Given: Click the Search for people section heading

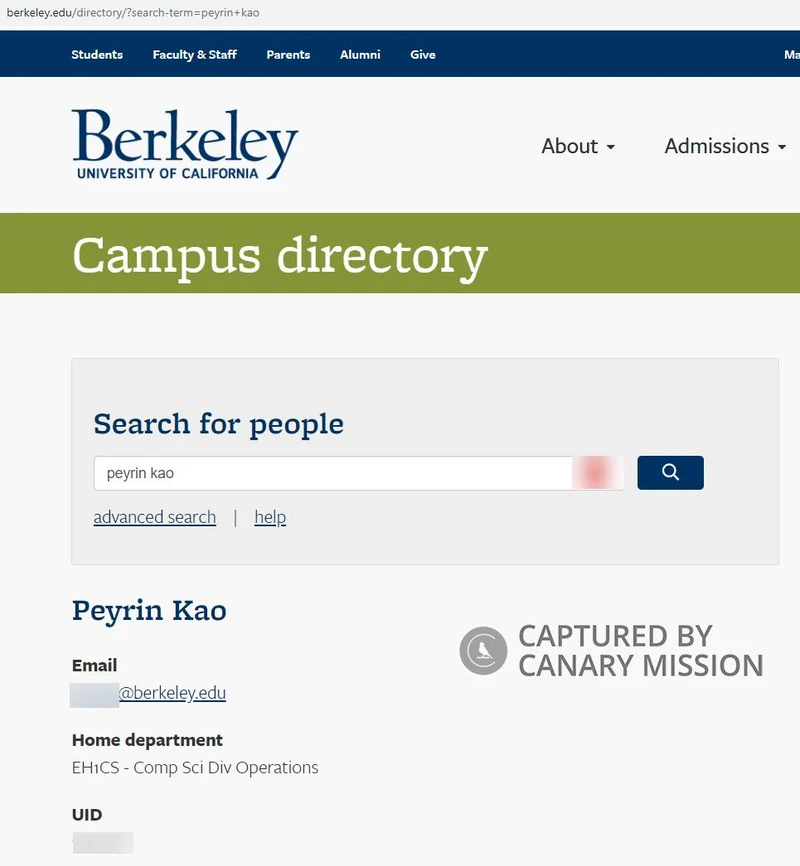Looking at the screenshot, I should (218, 424).
